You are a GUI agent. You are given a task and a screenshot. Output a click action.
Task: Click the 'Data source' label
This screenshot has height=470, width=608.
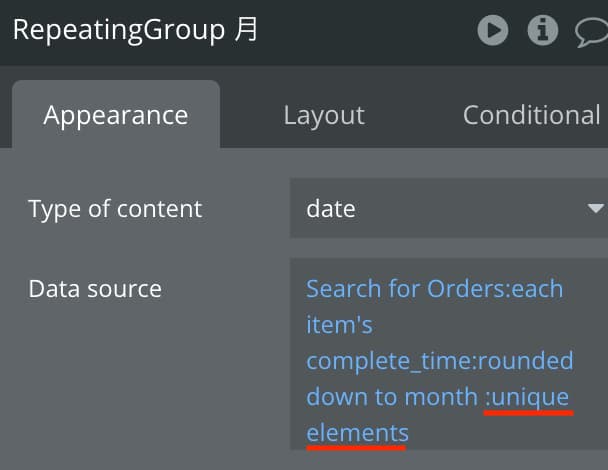coord(95,289)
